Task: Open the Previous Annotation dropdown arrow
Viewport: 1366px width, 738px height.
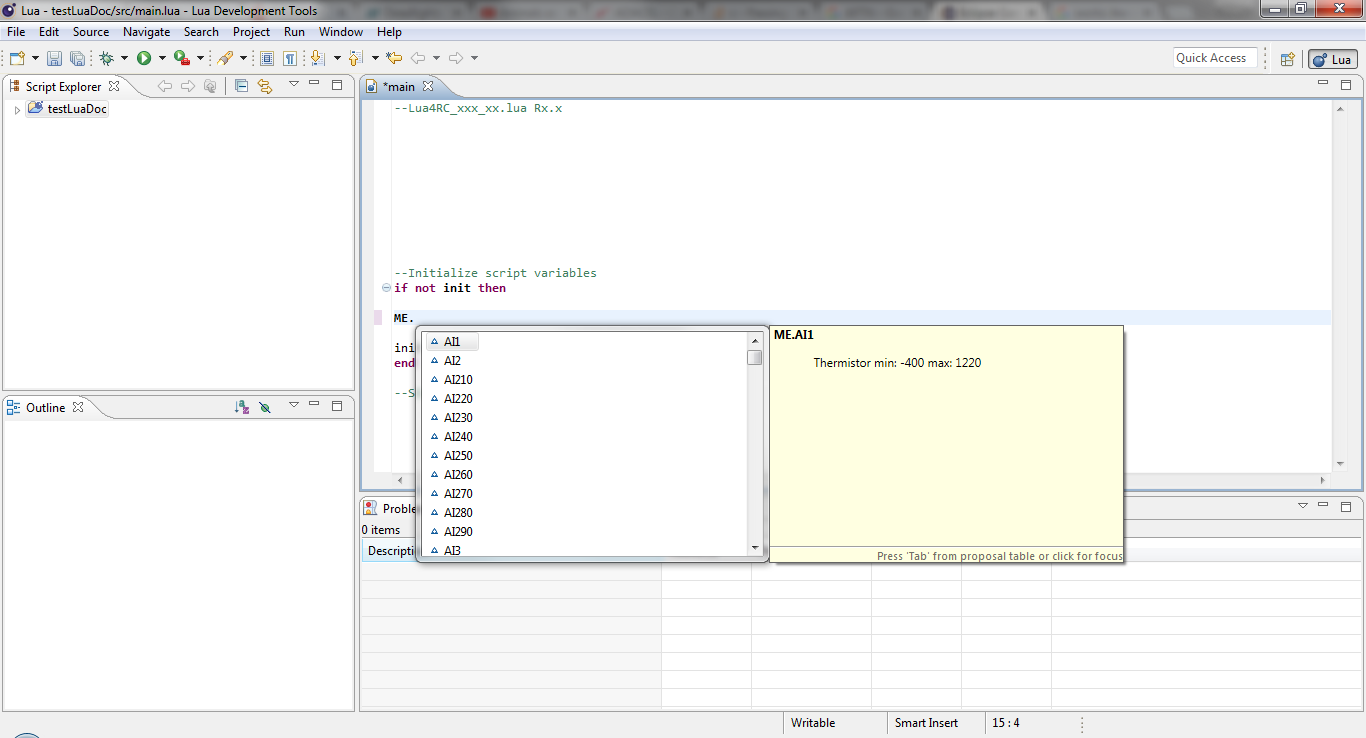Action: pos(375,58)
